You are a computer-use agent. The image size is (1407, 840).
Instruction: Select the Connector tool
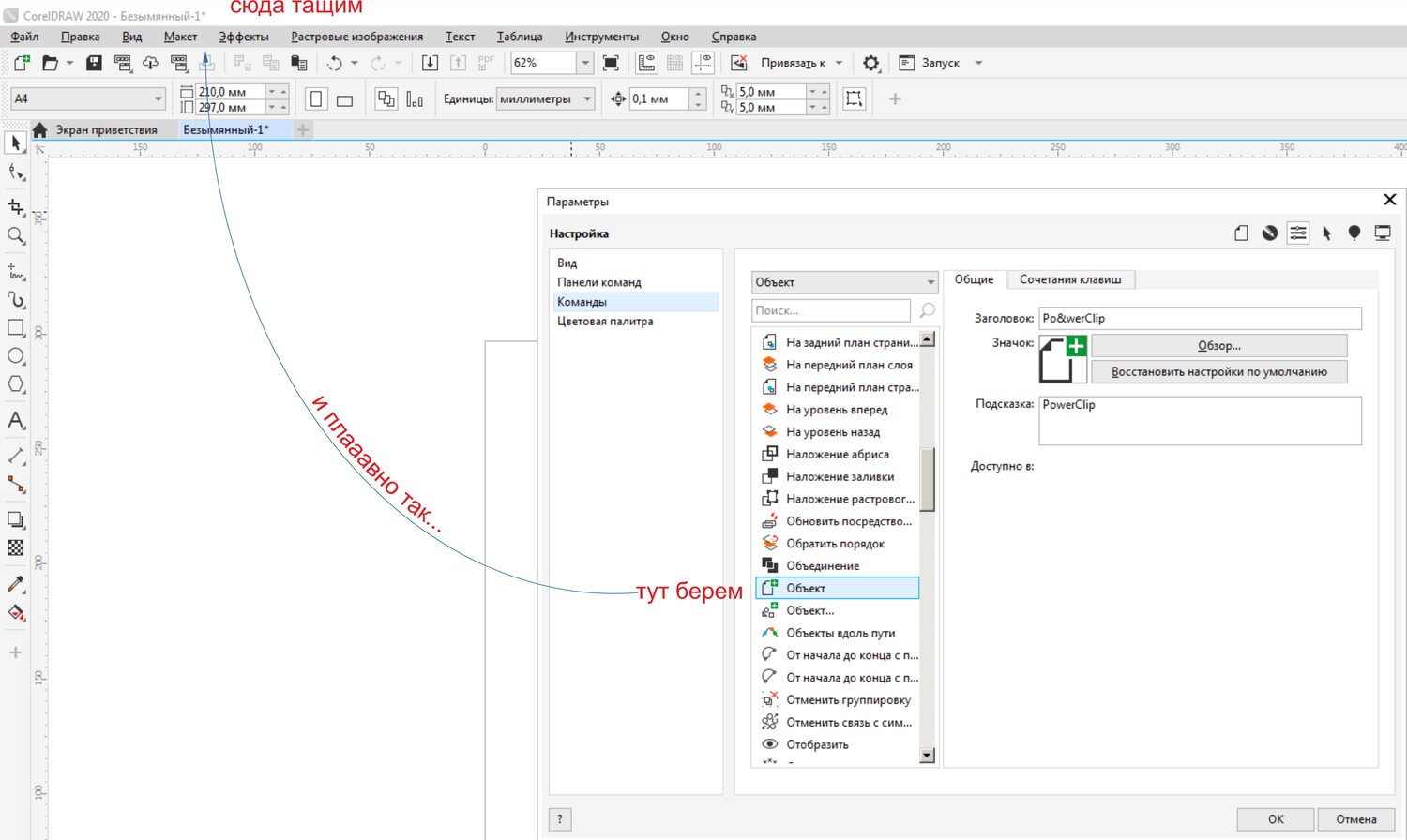[x=15, y=485]
